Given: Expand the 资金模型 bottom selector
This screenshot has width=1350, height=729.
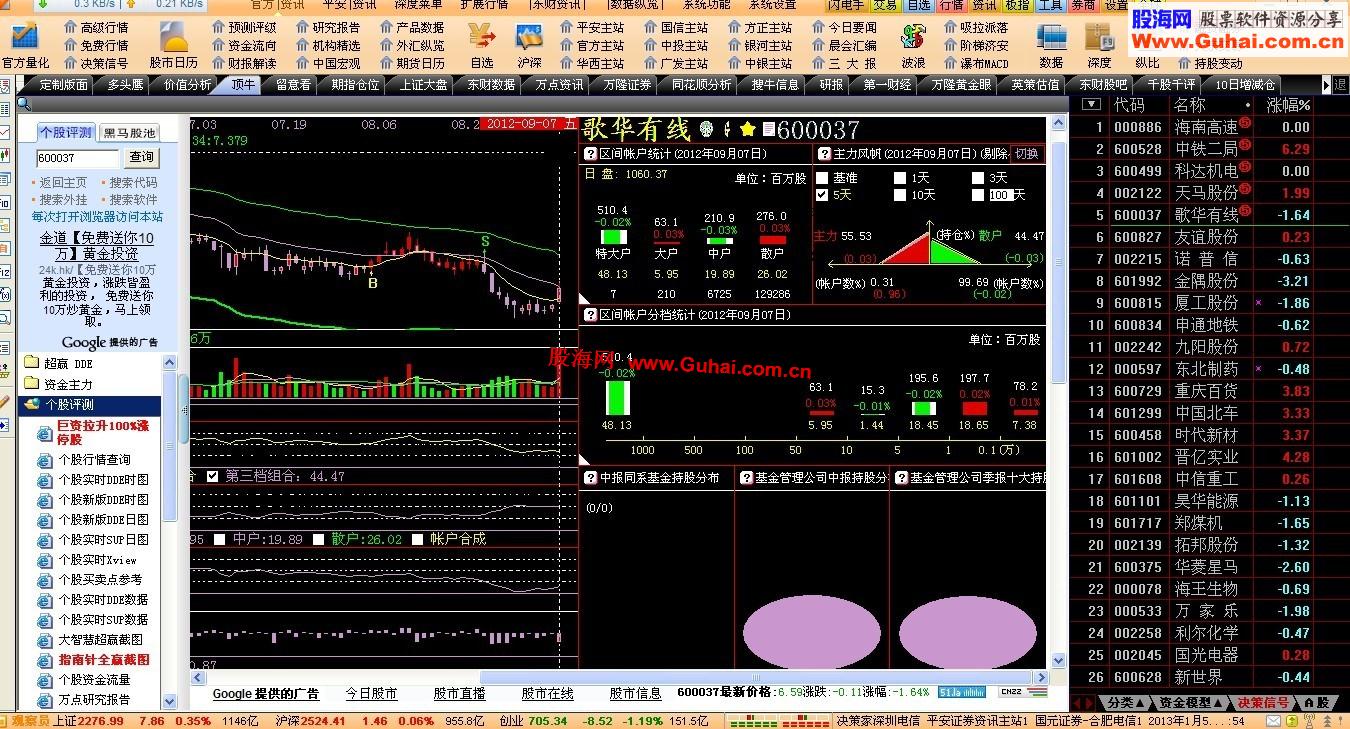Looking at the screenshot, I should [1191, 703].
